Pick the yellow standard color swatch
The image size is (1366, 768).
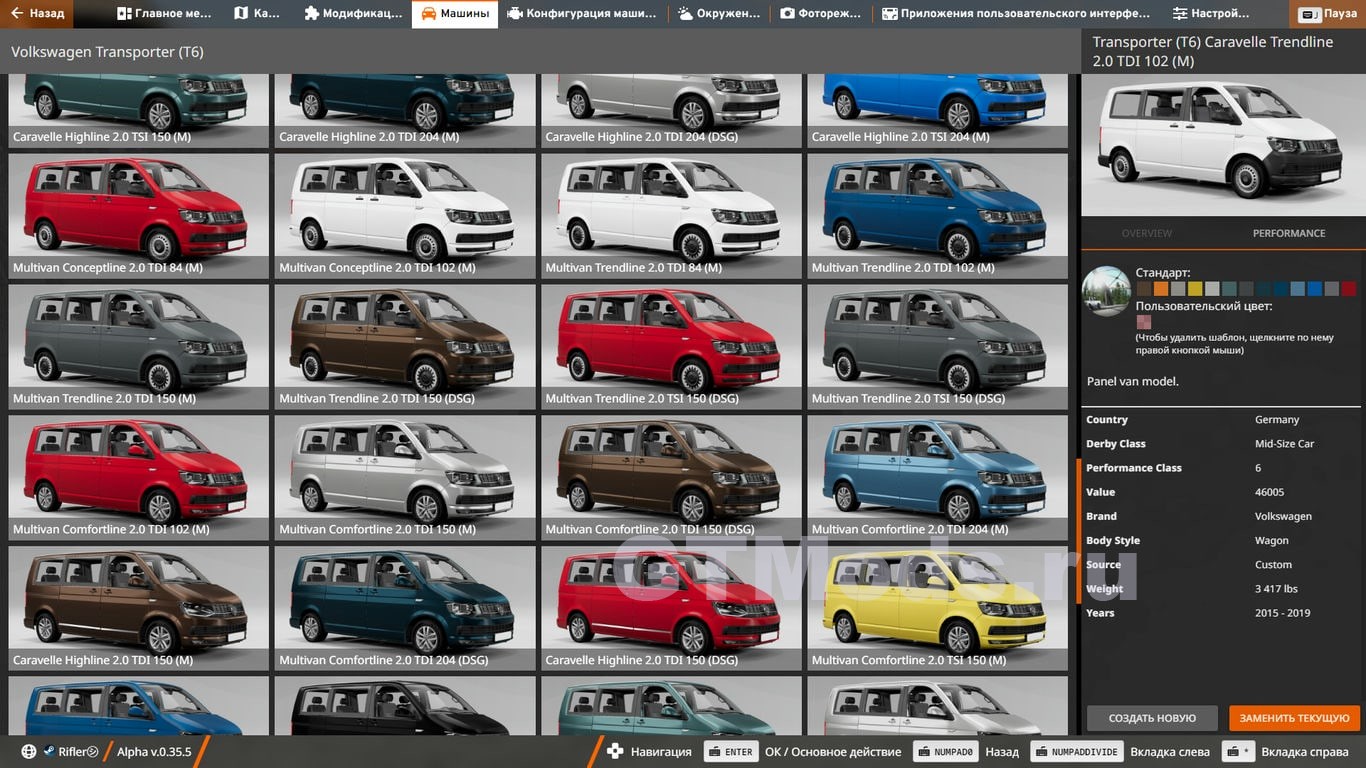point(1195,289)
